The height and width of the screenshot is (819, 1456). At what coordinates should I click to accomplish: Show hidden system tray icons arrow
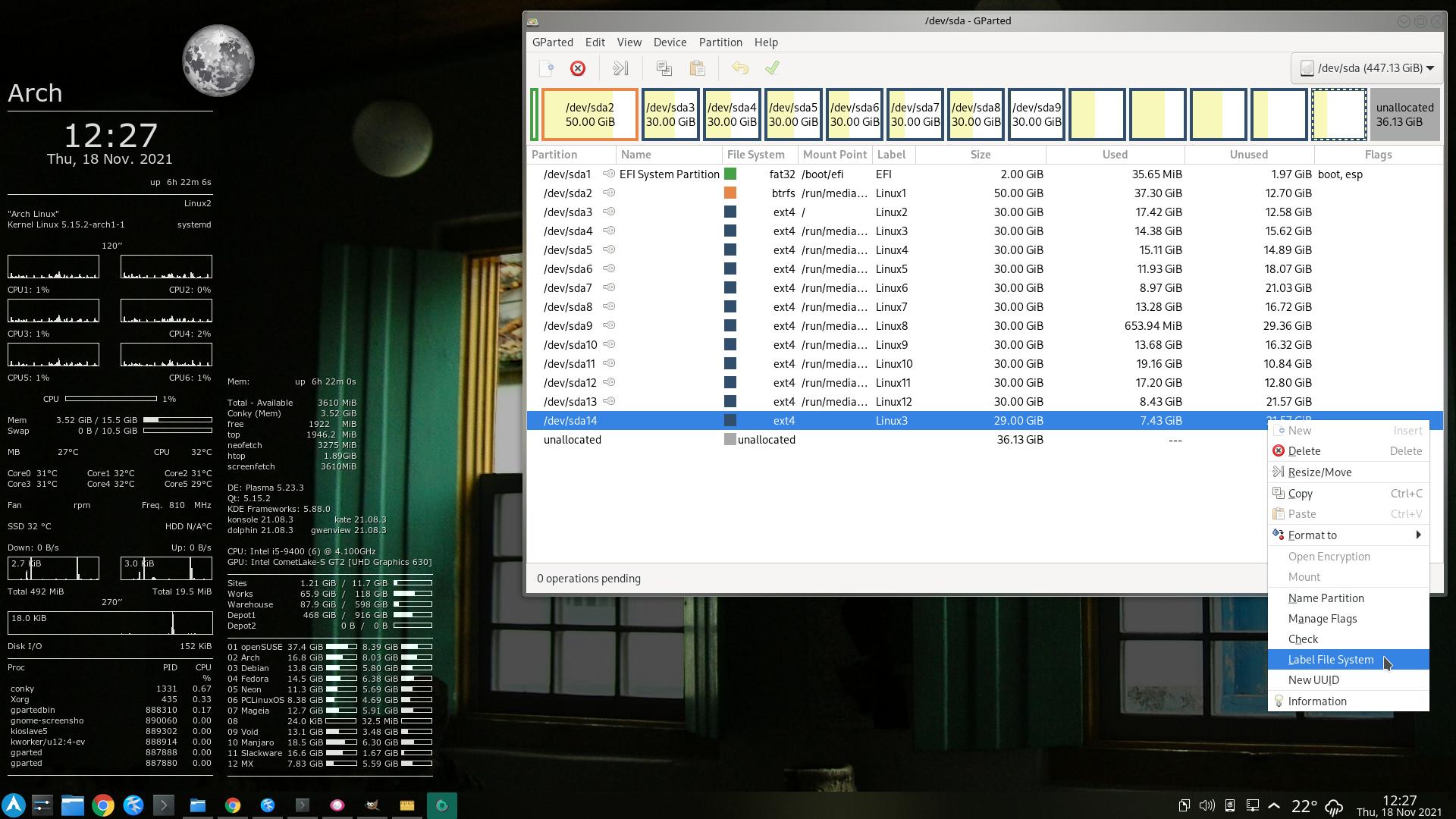coord(1274,805)
